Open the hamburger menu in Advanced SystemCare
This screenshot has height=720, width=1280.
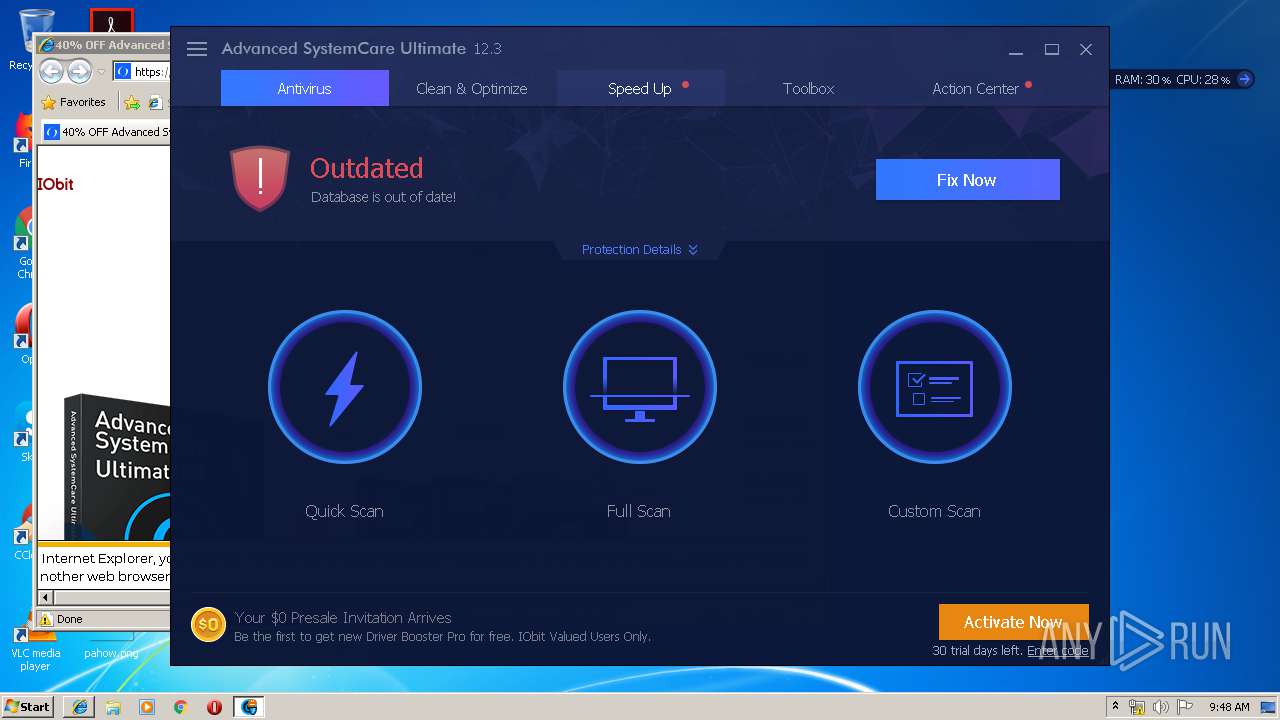197,49
